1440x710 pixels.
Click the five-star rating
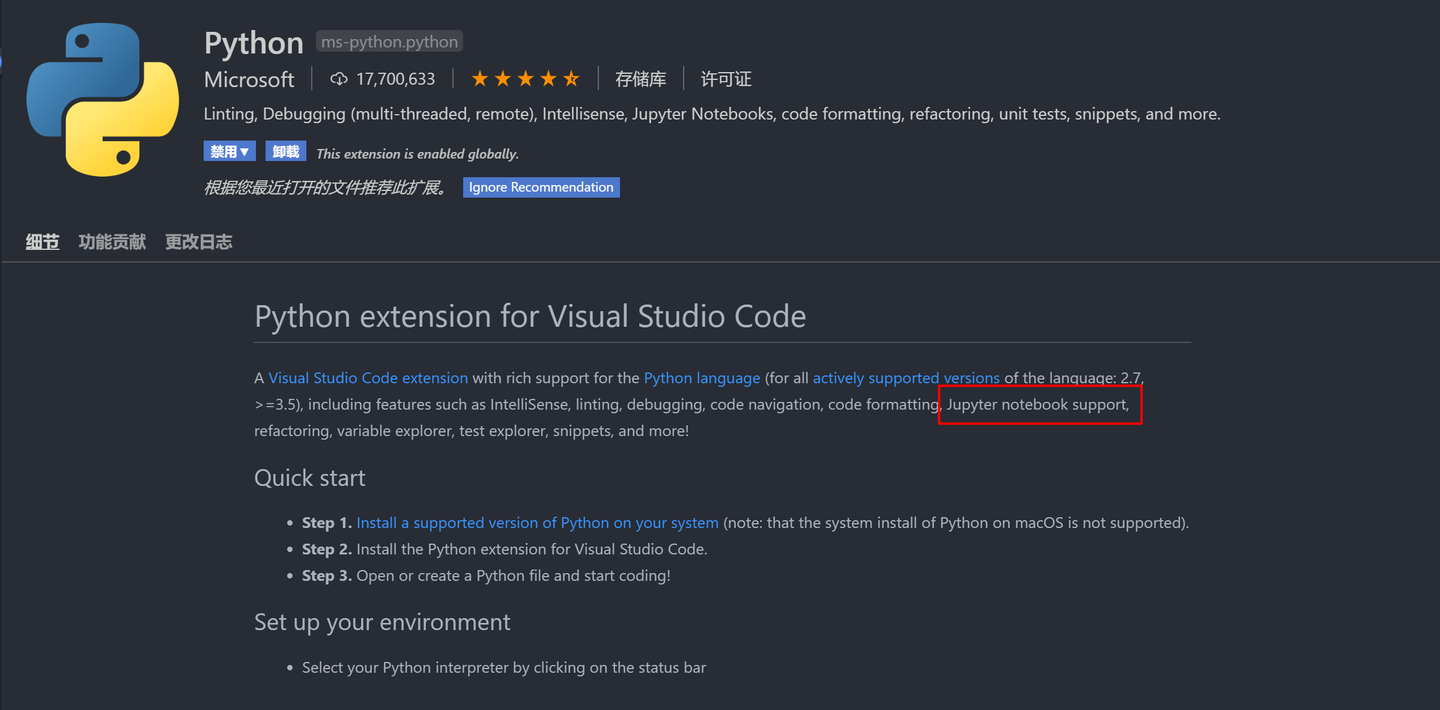click(525, 79)
